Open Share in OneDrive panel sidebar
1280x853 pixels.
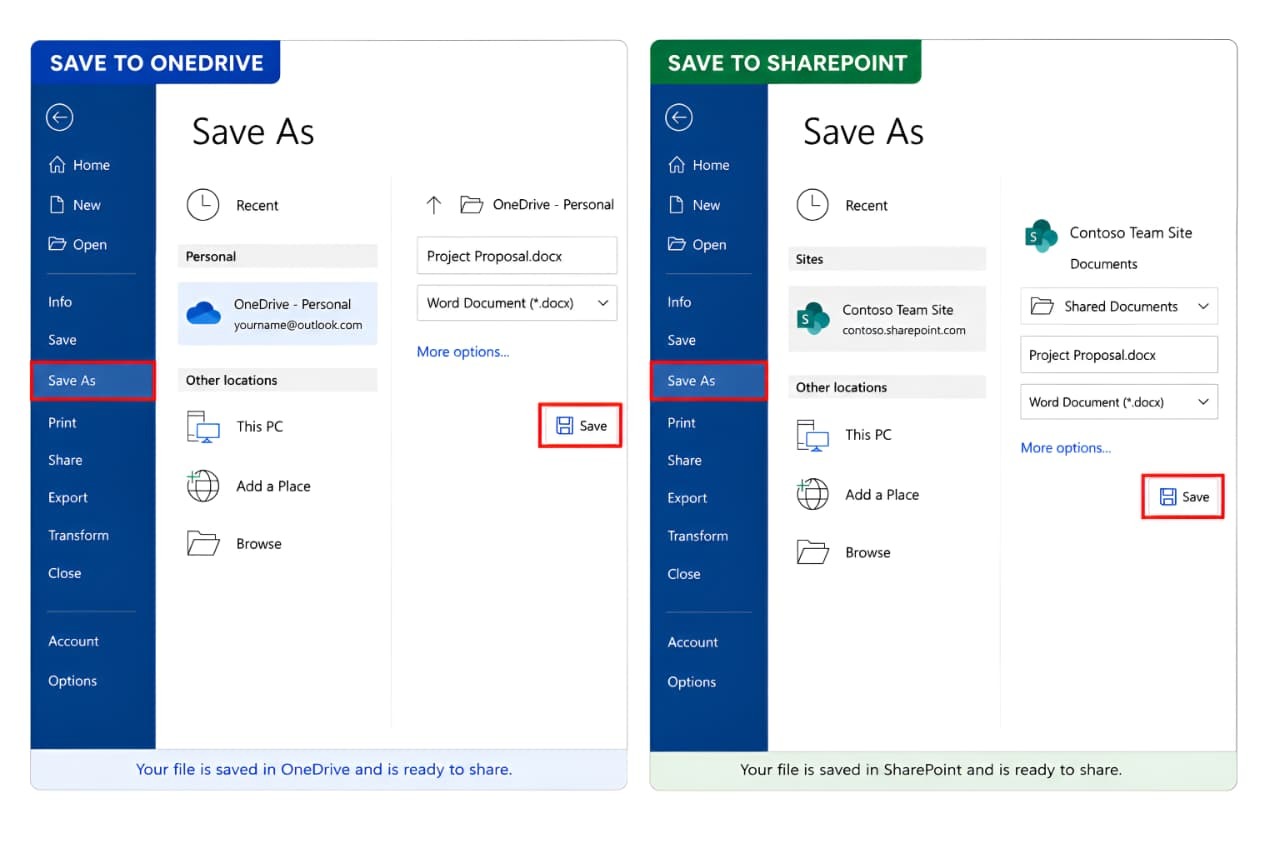65,460
